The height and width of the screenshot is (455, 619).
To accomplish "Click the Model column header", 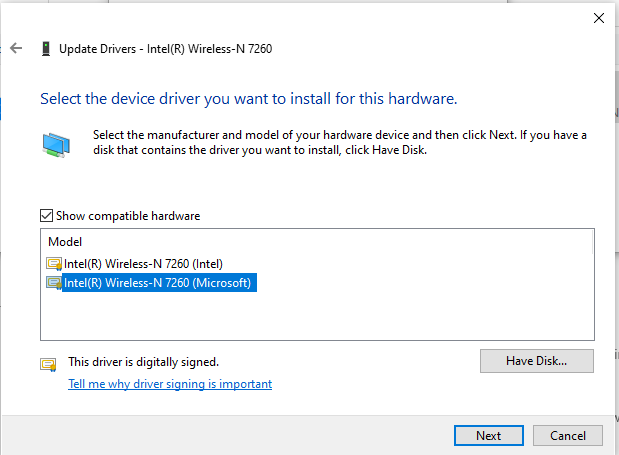I will click(65, 241).
